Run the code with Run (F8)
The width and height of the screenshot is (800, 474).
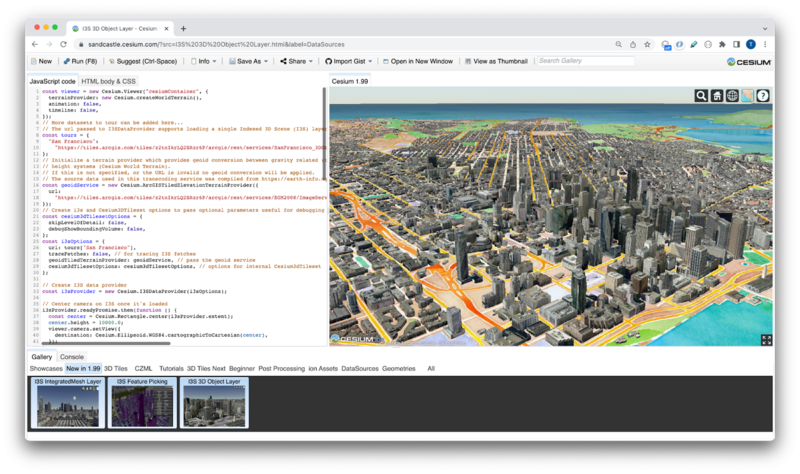tap(80, 61)
